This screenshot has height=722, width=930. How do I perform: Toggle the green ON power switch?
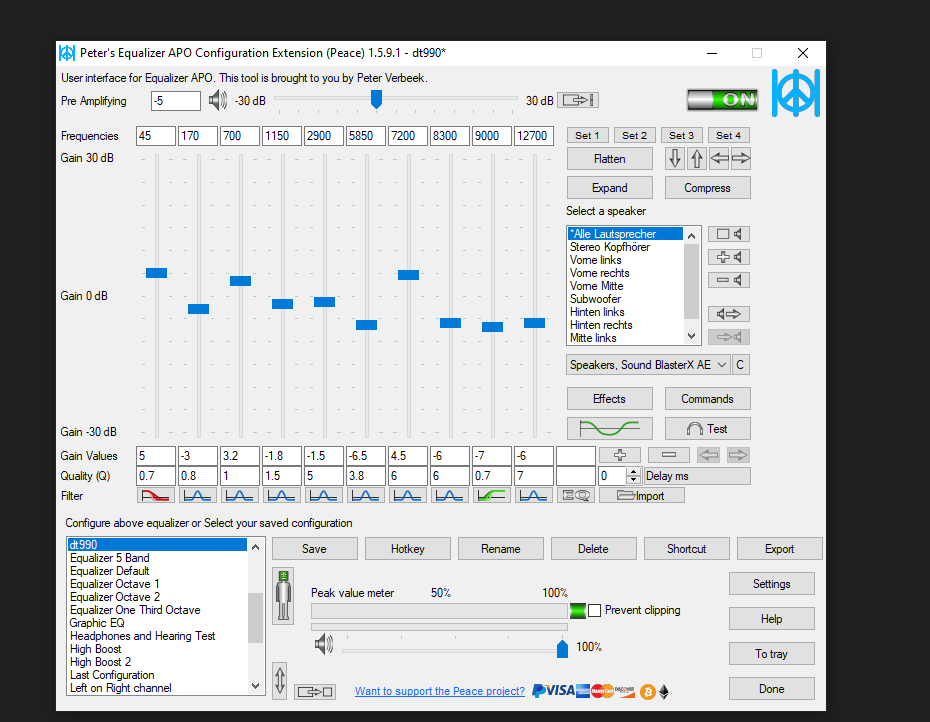(x=722, y=100)
